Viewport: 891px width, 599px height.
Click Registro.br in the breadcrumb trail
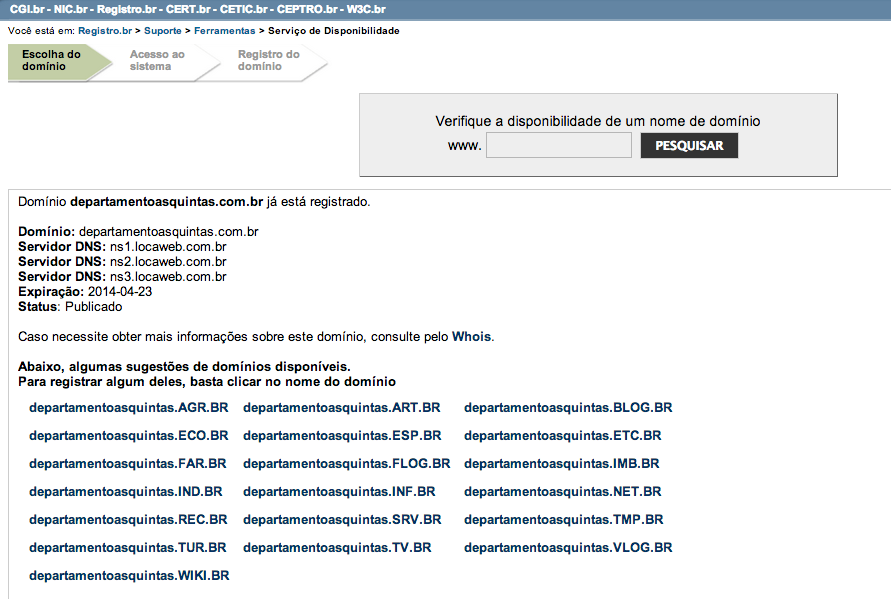coord(105,31)
